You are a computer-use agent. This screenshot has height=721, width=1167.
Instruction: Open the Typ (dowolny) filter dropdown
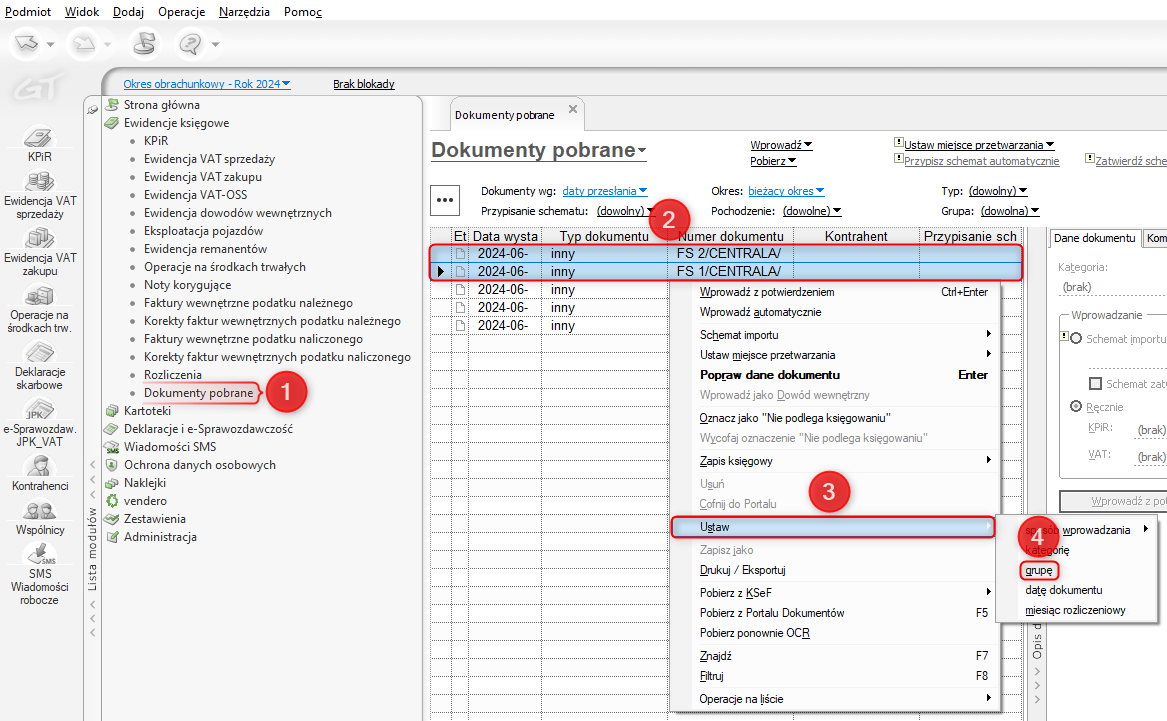tap(998, 191)
